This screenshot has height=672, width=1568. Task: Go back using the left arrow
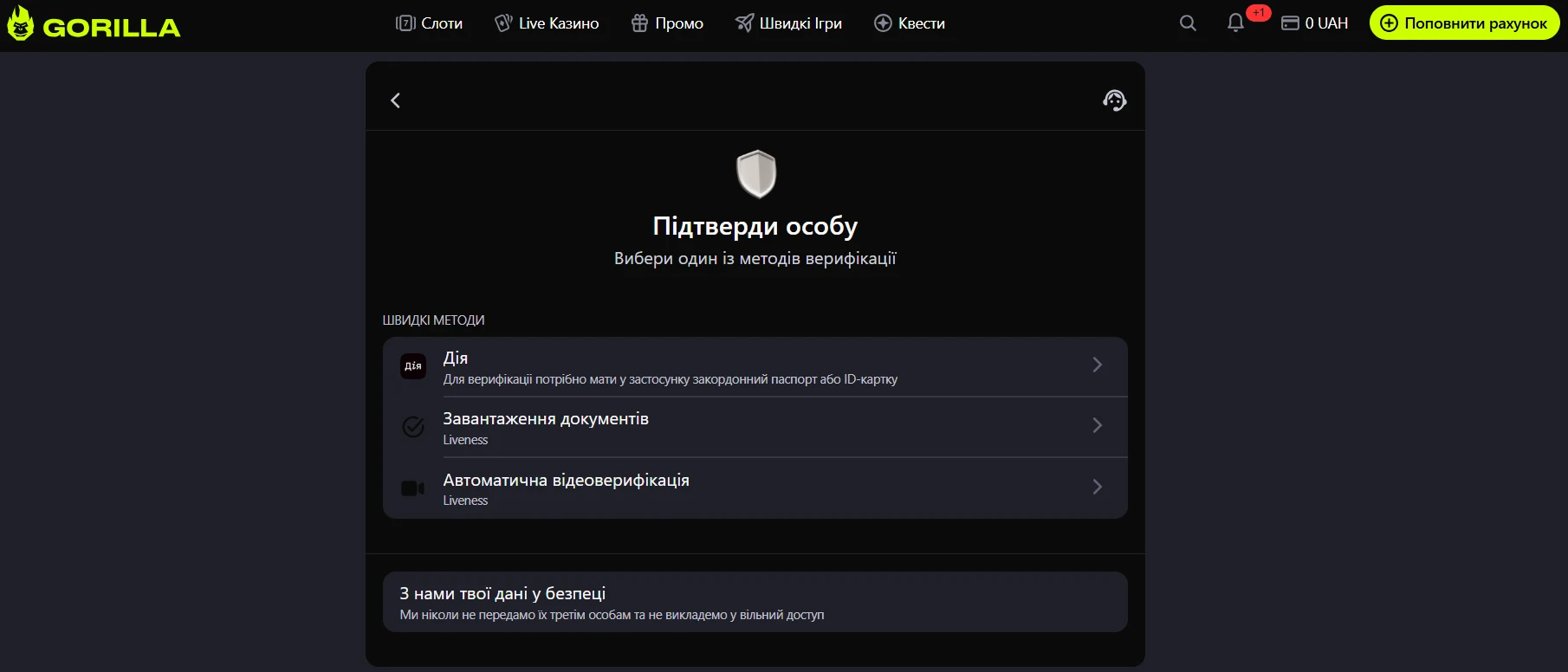(x=395, y=100)
